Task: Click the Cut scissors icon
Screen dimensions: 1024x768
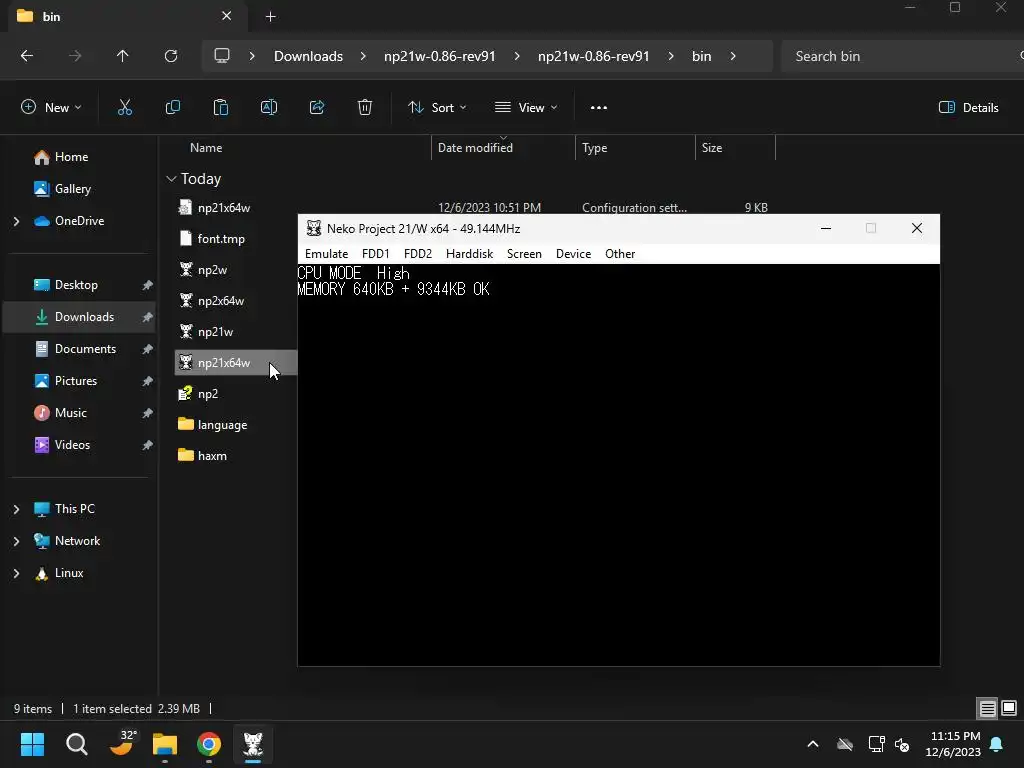Action: pos(124,108)
